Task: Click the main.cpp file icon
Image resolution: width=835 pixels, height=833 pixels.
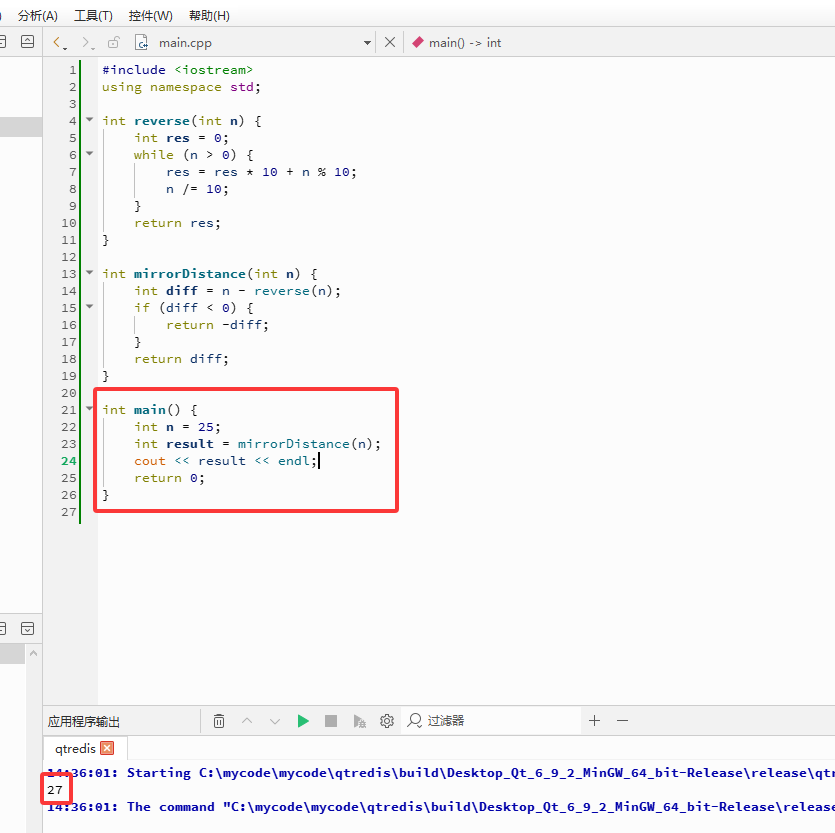Action: point(141,43)
